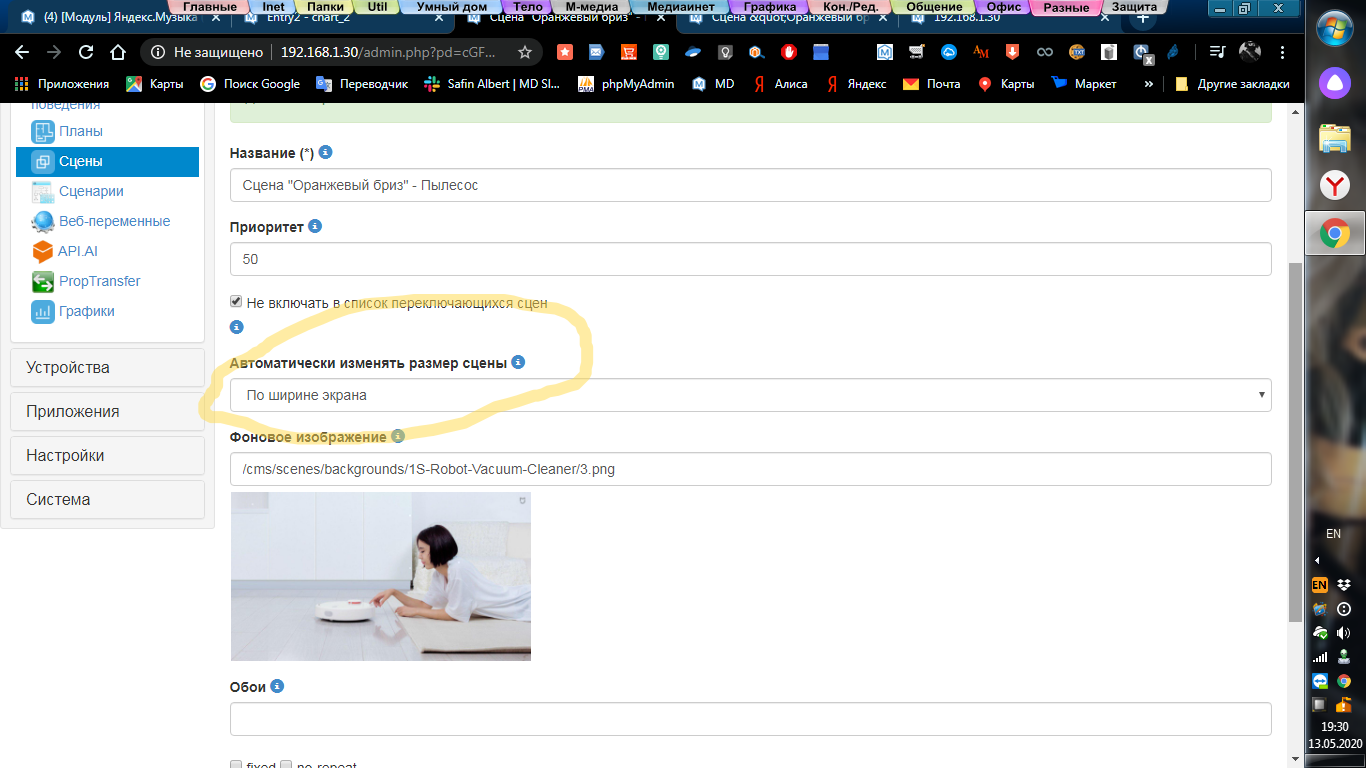The width and height of the screenshot is (1366, 768).
Task: Expand the Настройки section
Action: coord(107,455)
